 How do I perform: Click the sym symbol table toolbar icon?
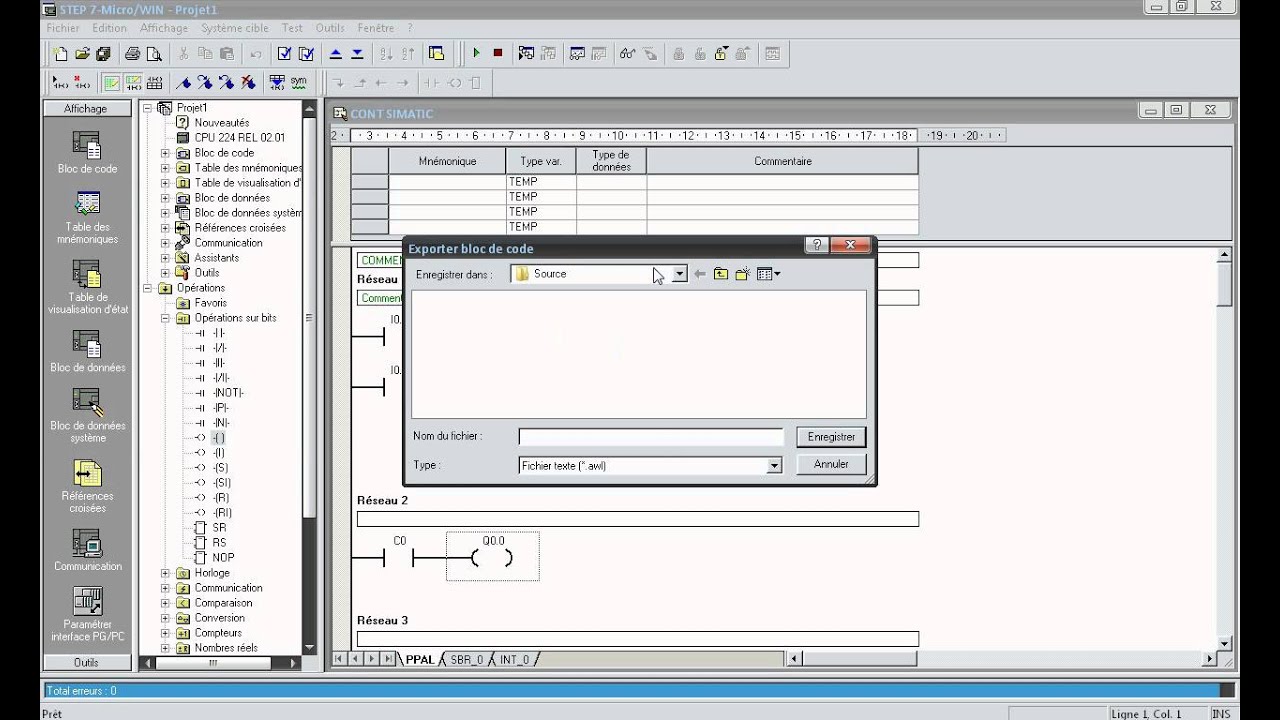point(298,82)
